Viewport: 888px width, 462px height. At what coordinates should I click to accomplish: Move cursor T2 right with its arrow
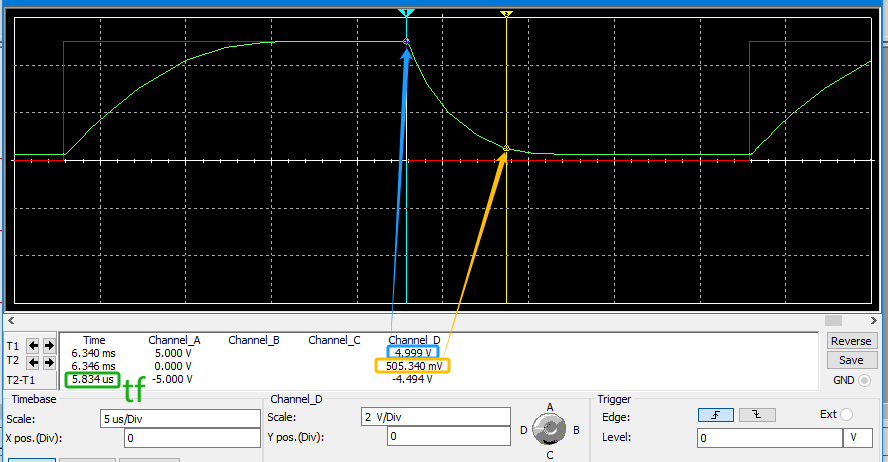[x=49, y=362]
